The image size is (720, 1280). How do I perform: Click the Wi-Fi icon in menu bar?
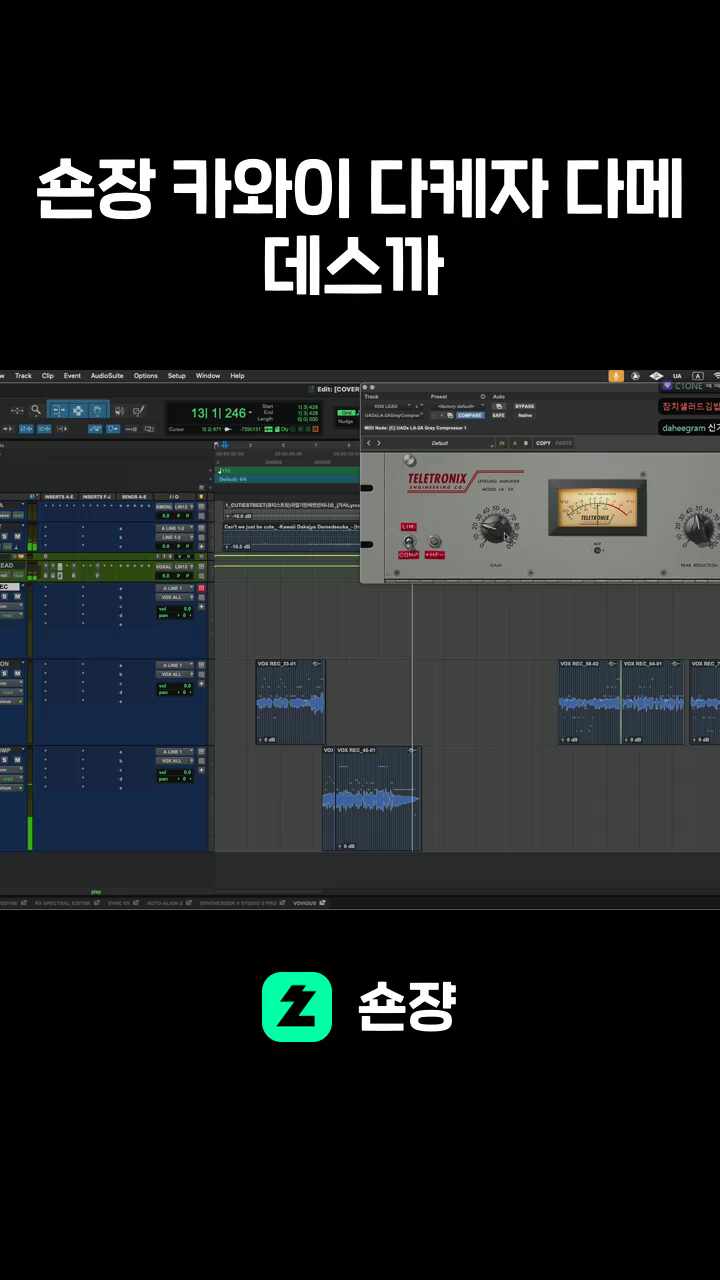716,376
